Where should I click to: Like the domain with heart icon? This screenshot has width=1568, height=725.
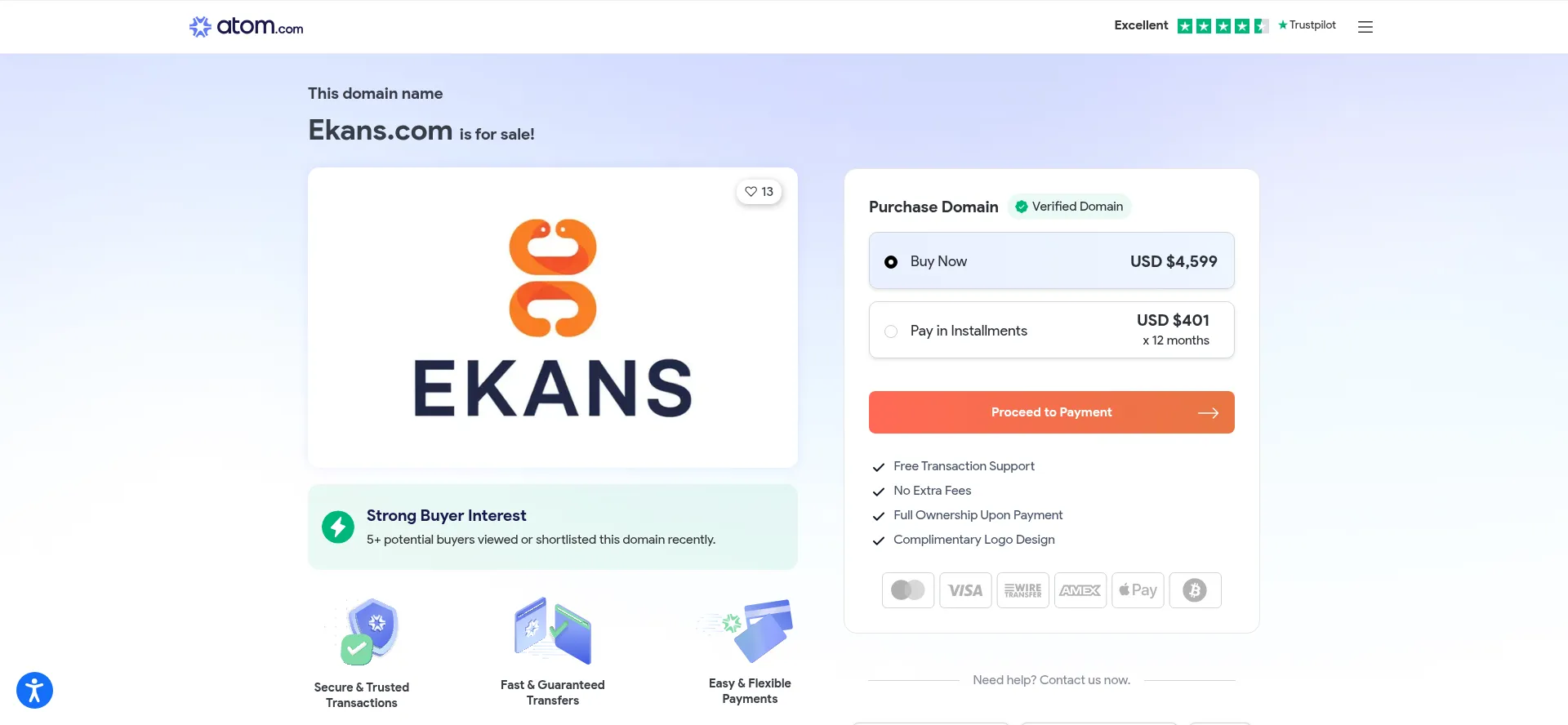(759, 192)
